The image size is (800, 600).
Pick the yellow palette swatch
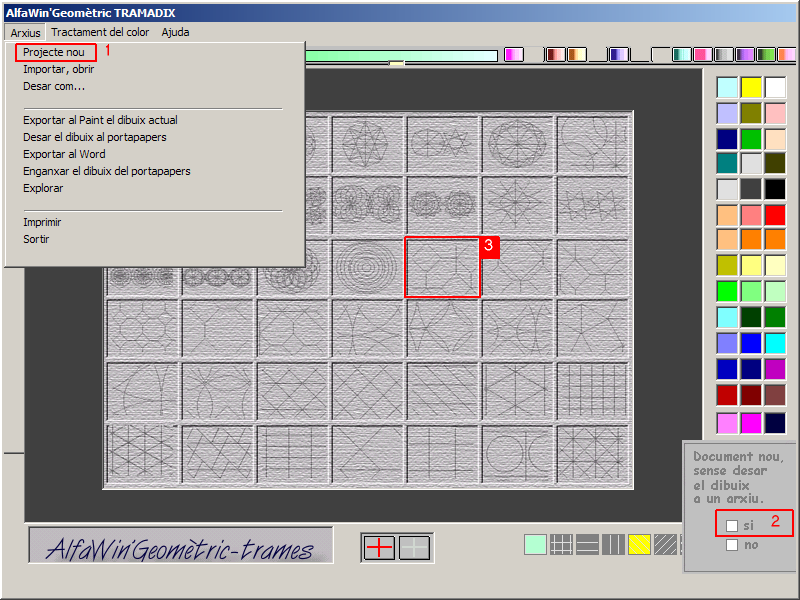tap(751, 87)
